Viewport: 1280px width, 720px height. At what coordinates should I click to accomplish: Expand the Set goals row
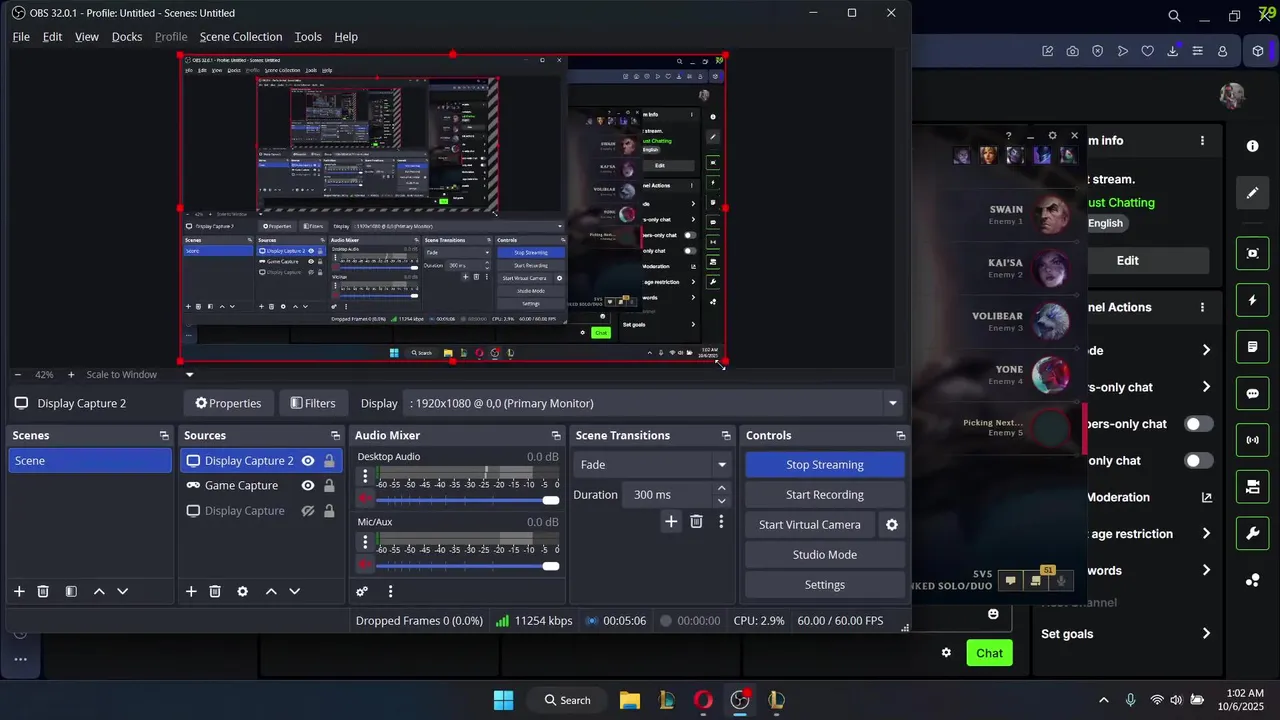point(1128,634)
